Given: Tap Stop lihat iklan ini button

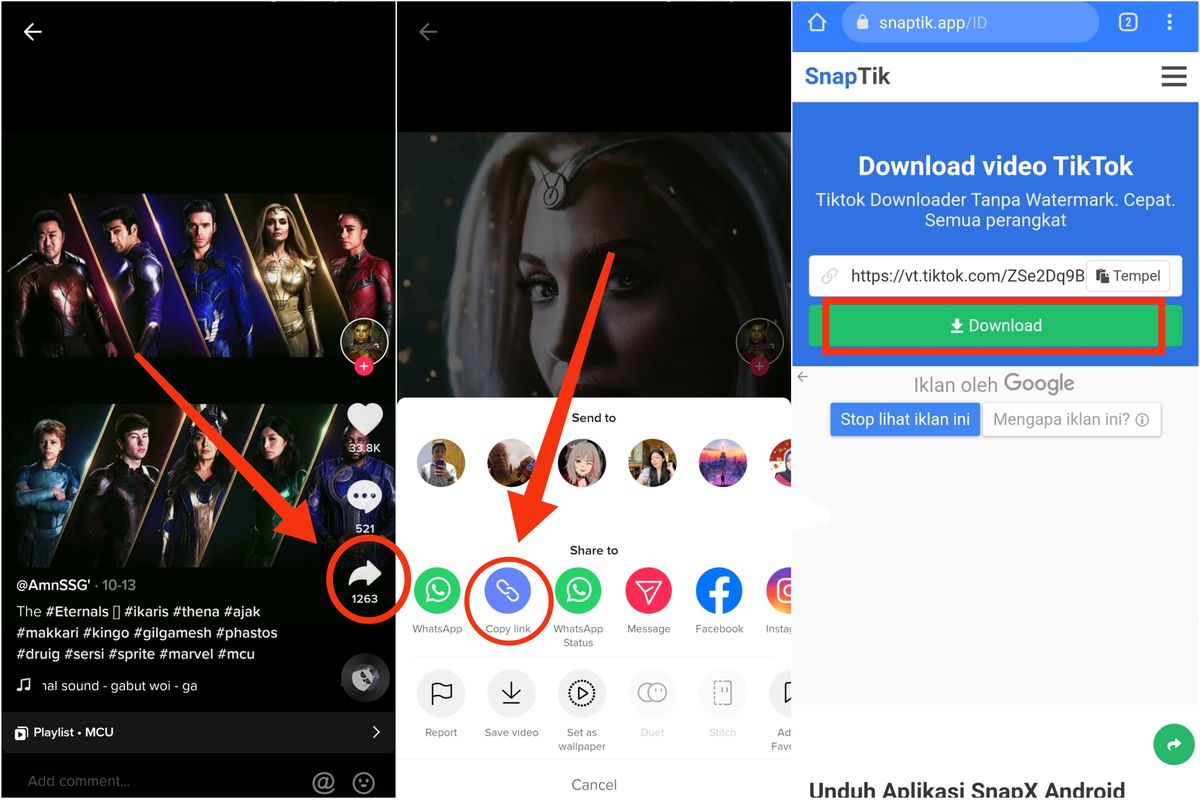Looking at the screenshot, I should (904, 419).
